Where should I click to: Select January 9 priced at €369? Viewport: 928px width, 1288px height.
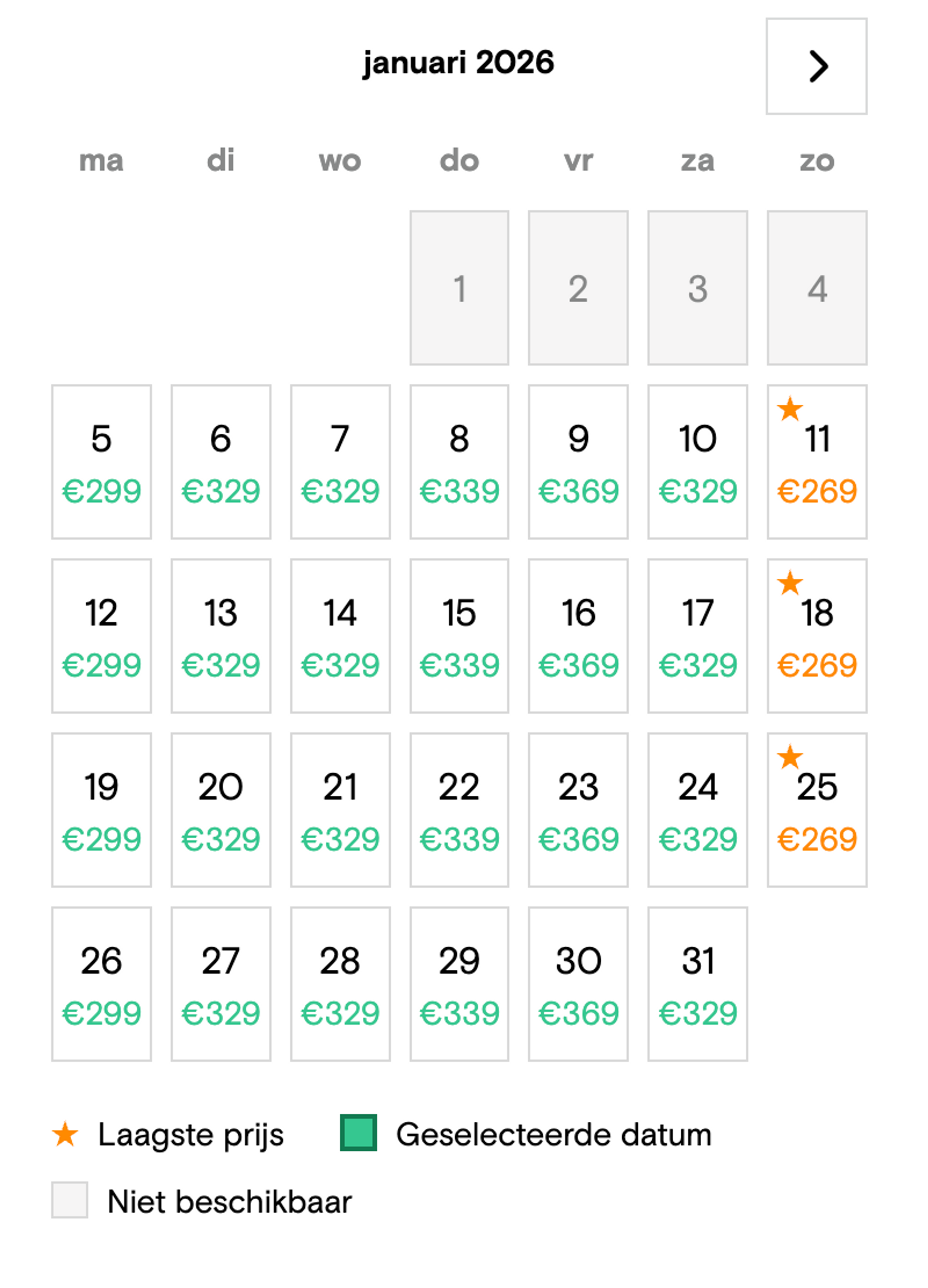click(578, 462)
